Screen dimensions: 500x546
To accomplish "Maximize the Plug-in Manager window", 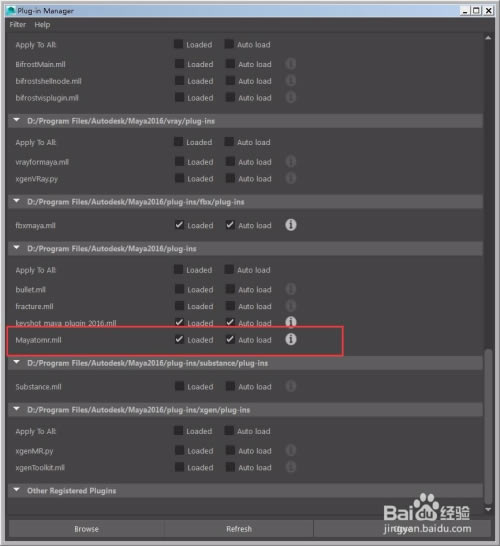I will [x=476, y=11].
